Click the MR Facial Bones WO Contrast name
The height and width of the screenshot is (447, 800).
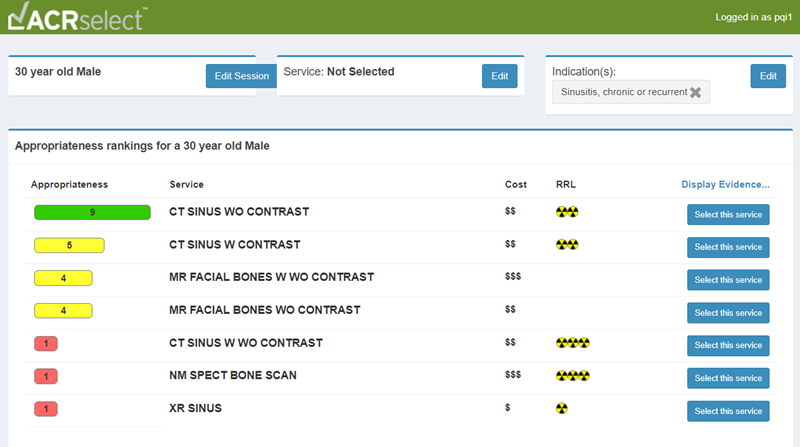coord(264,310)
